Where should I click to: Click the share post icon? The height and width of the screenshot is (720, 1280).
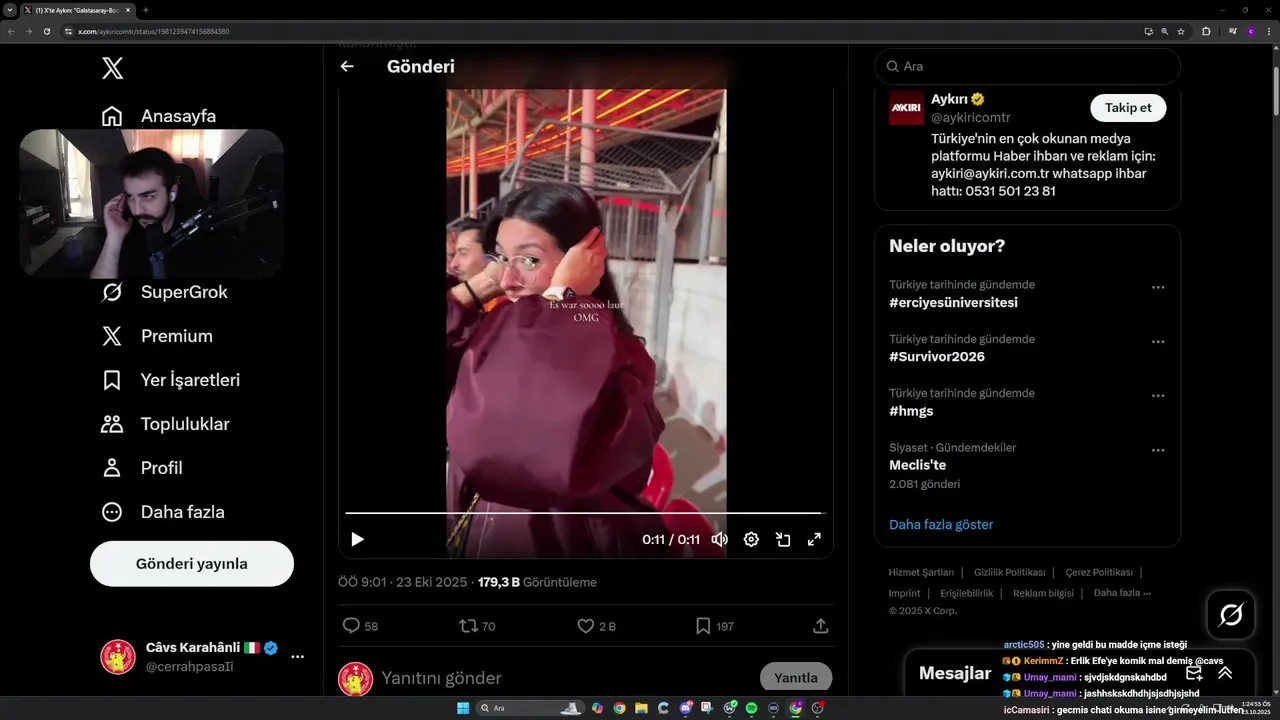[820, 626]
